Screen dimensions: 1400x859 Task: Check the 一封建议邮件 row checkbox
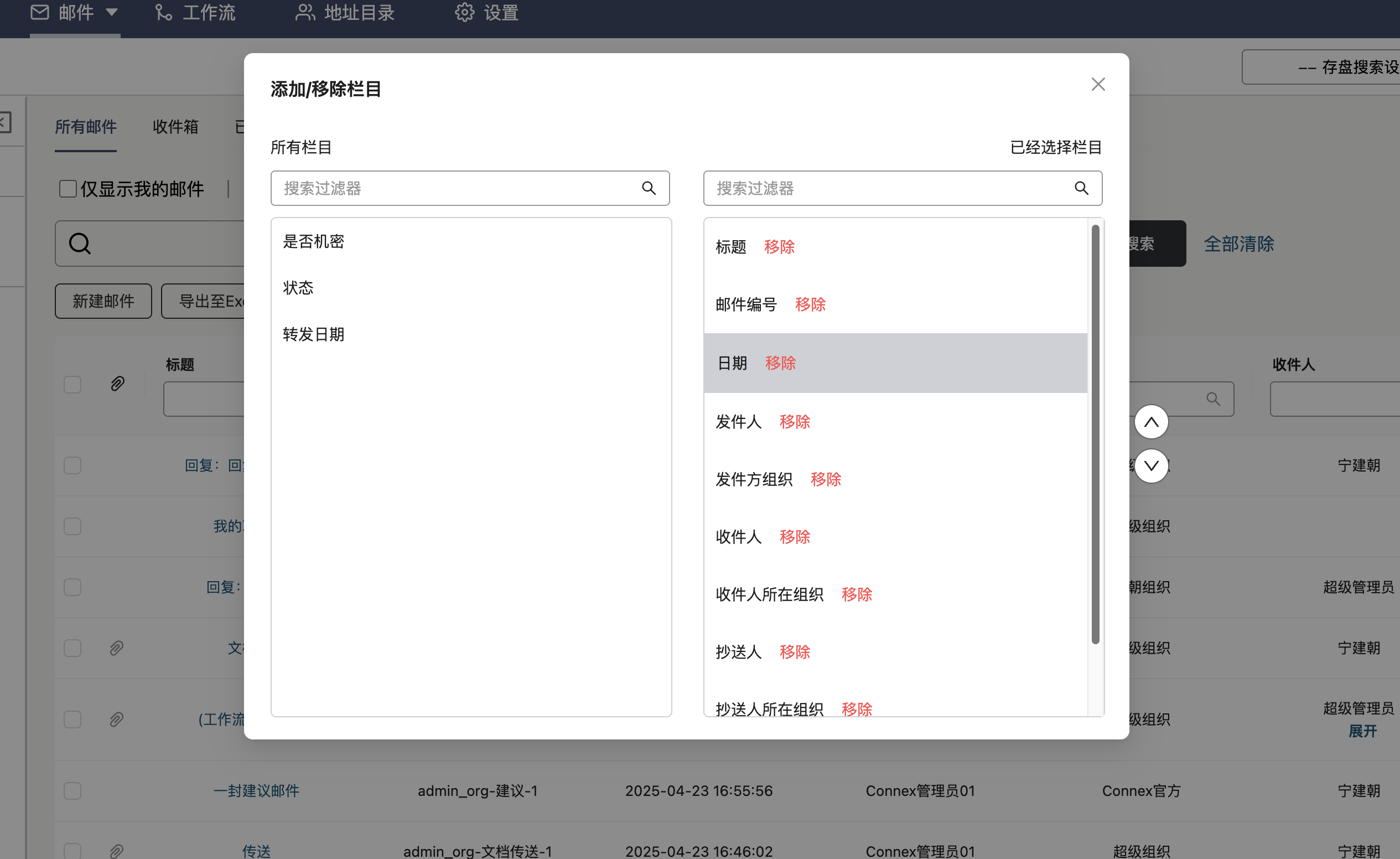72,790
